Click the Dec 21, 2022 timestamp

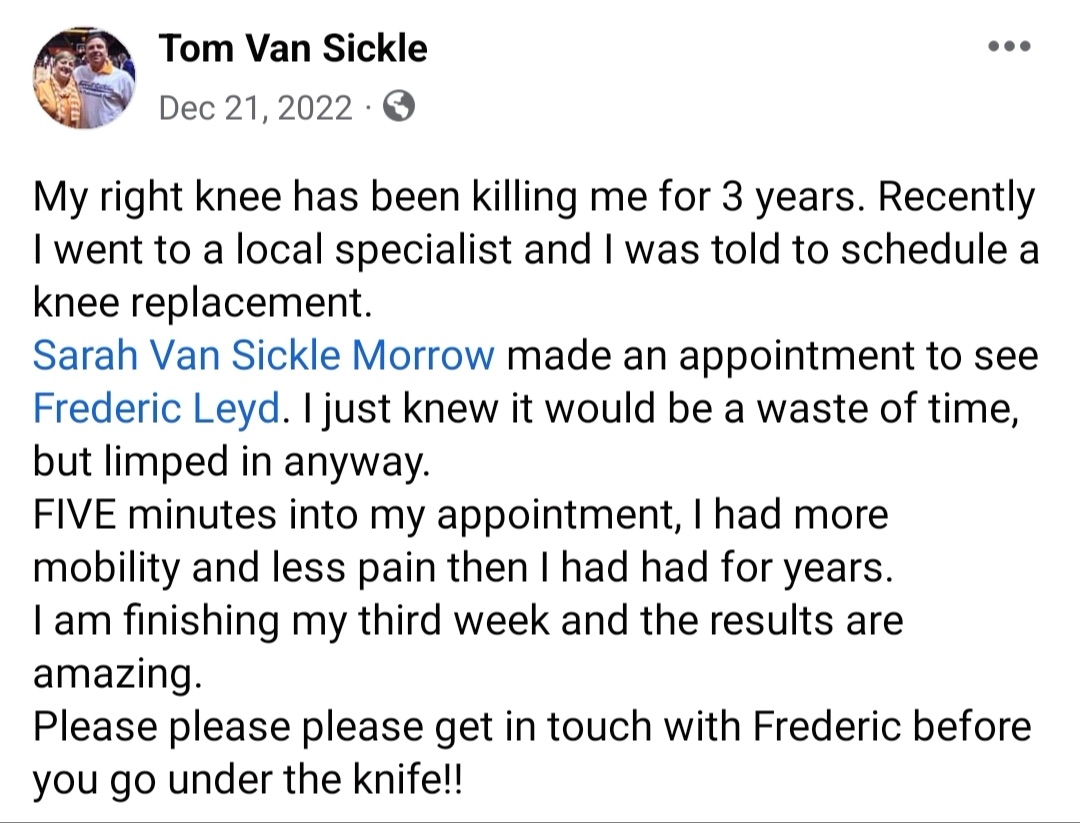click(x=255, y=107)
